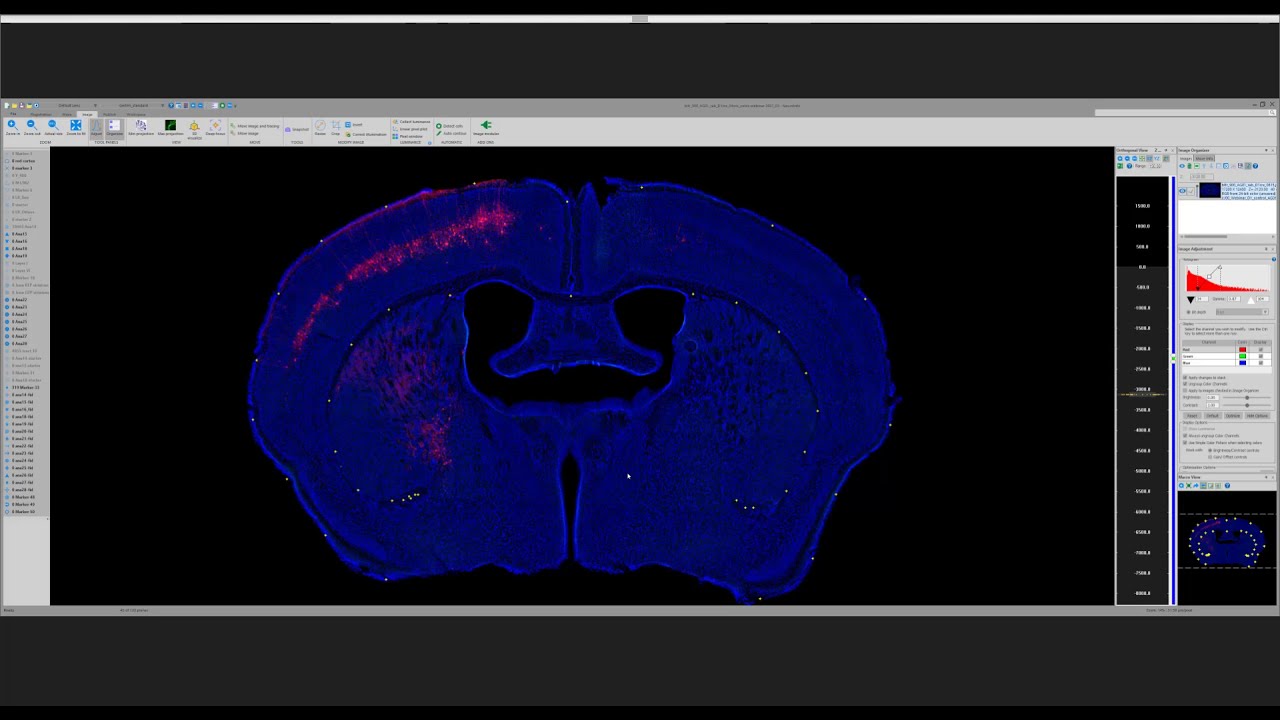Launch the 3D visualize tool
The image size is (1280, 720).
pos(194,129)
